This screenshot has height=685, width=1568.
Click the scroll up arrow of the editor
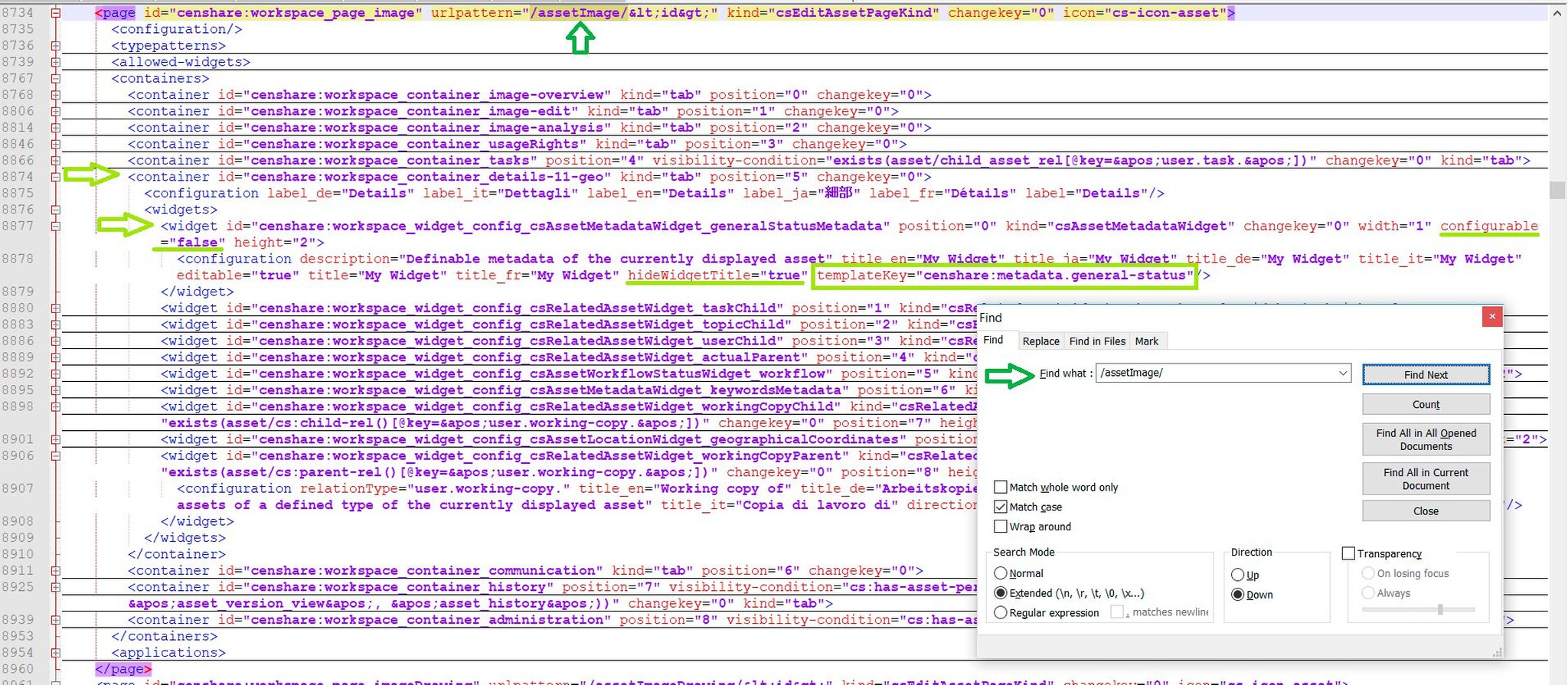tap(1557, 13)
